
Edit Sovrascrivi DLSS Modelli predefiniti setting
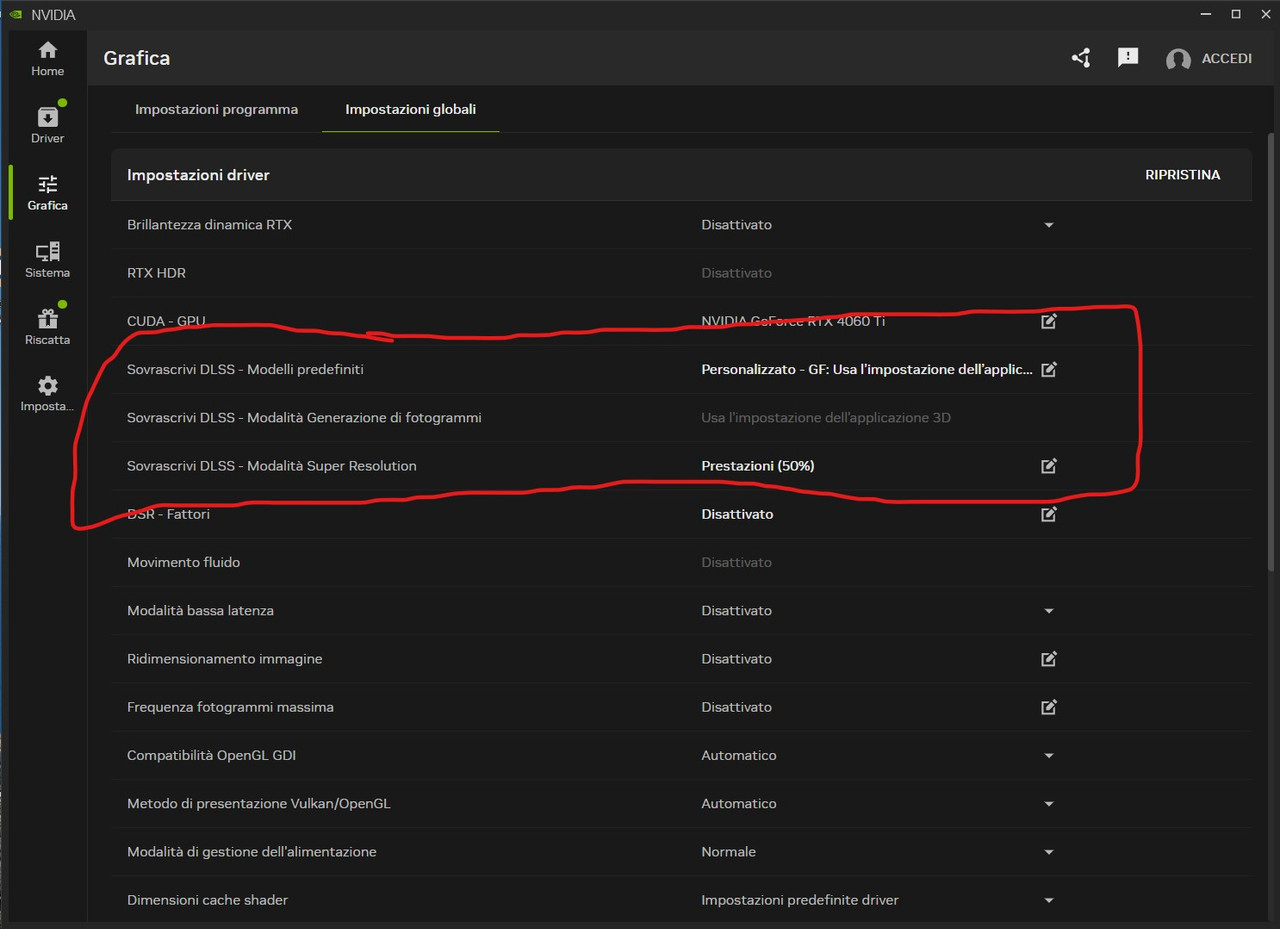click(1048, 369)
